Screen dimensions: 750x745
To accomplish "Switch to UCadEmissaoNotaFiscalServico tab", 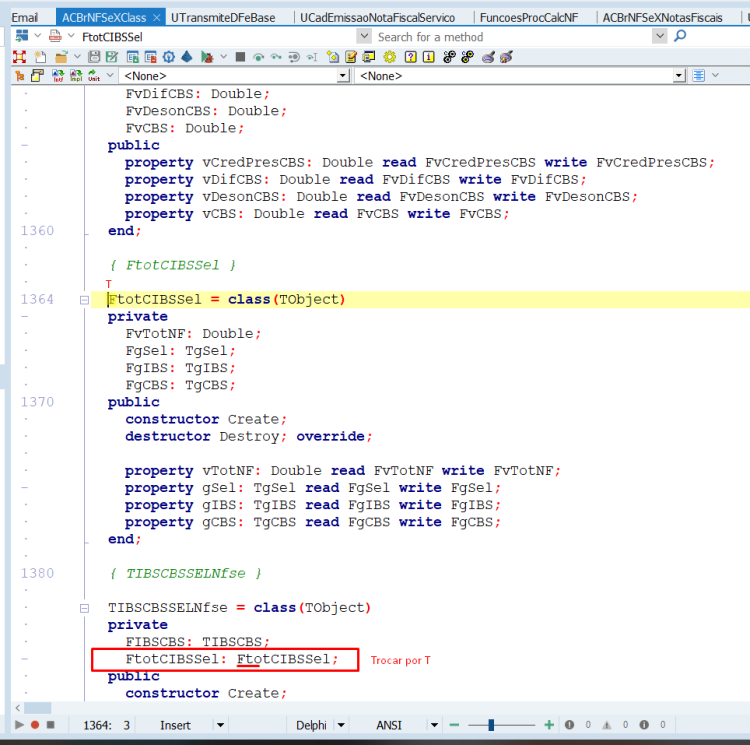I will pos(377,18).
